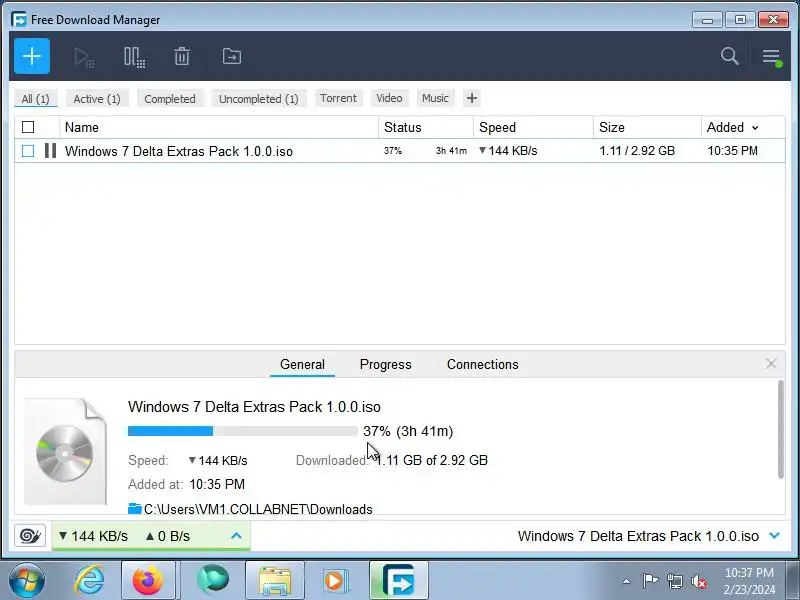Viewport: 800px width, 600px height.
Task: Show the All (1) filter
Action: (x=35, y=98)
